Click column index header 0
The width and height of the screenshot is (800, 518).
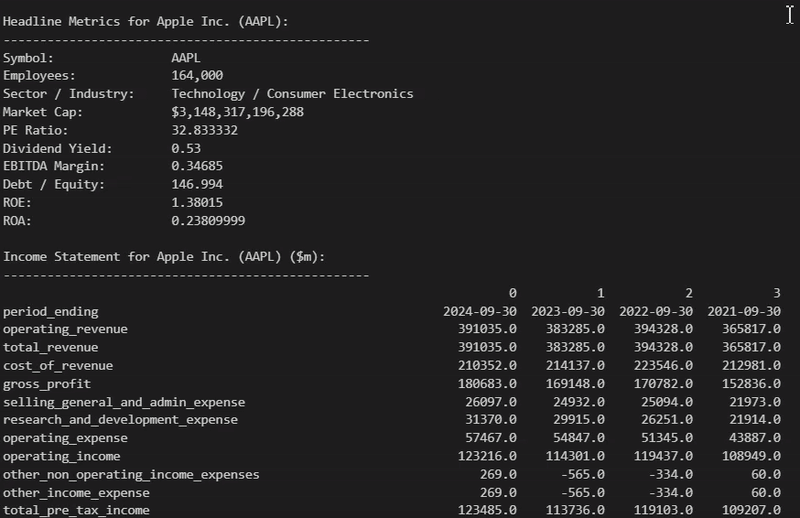tap(513, 293)
